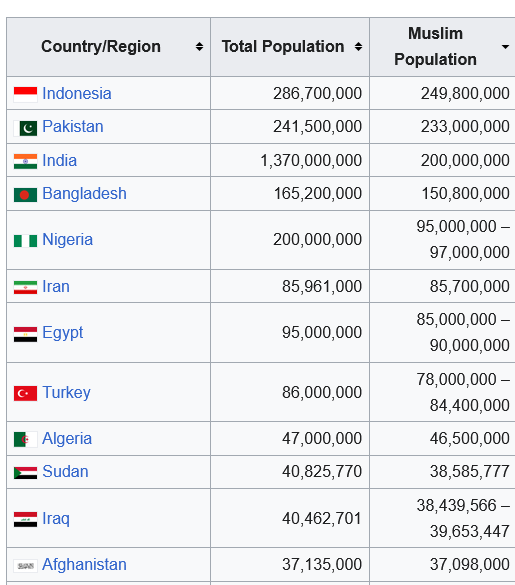Click the Turkey flag icon
The image size is (515, 585).
click(25, 393)
